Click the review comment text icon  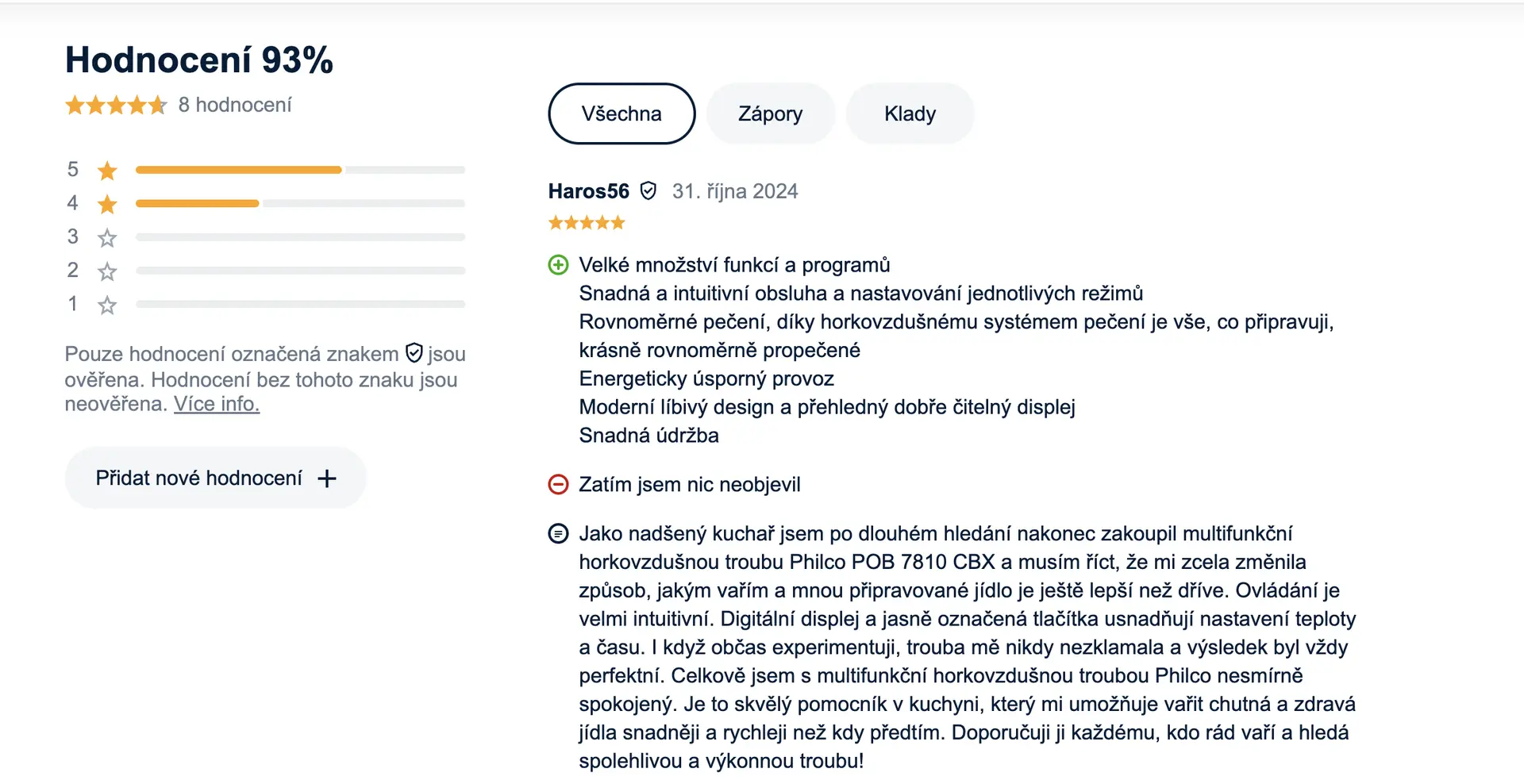[559, 533]
